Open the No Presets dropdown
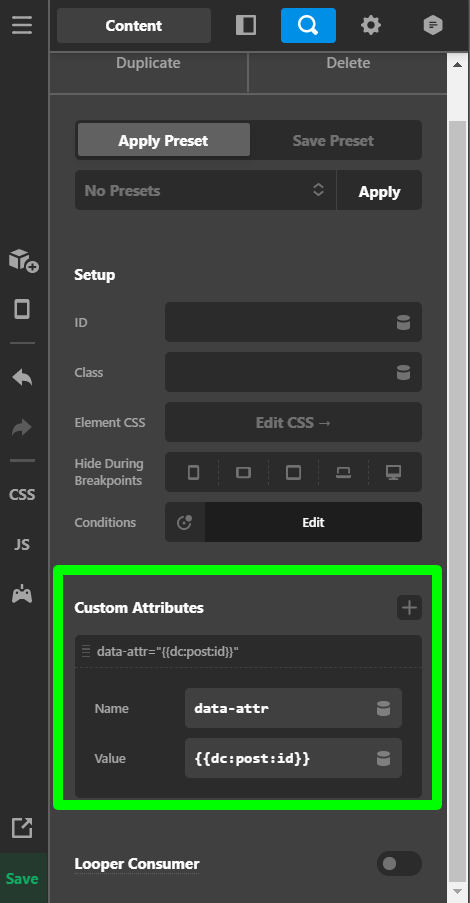The image size is (470, 903). [x=206, y=190]
